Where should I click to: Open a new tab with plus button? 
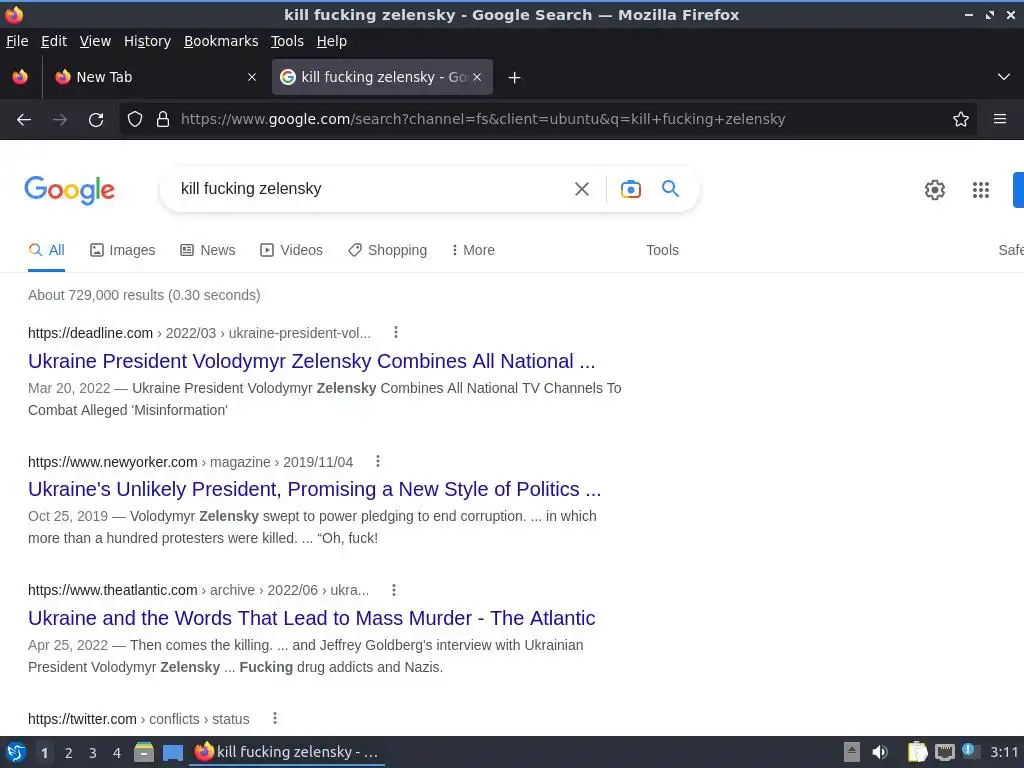click(x=514, y=78)
